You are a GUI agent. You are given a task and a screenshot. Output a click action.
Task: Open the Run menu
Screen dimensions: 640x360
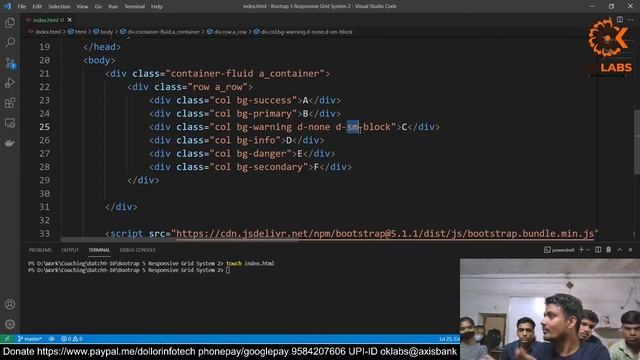[x=113, y=7]
